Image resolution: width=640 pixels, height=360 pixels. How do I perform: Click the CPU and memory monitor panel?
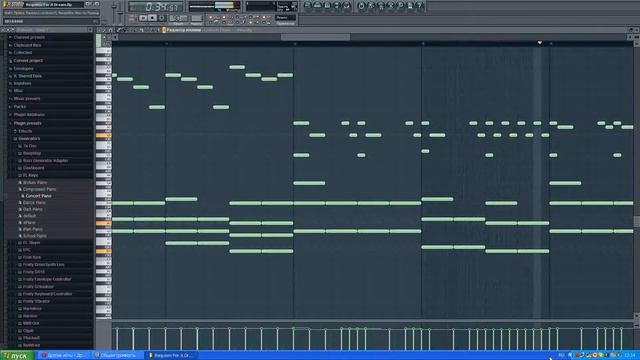pyautogui.click(x=272, y=6)
